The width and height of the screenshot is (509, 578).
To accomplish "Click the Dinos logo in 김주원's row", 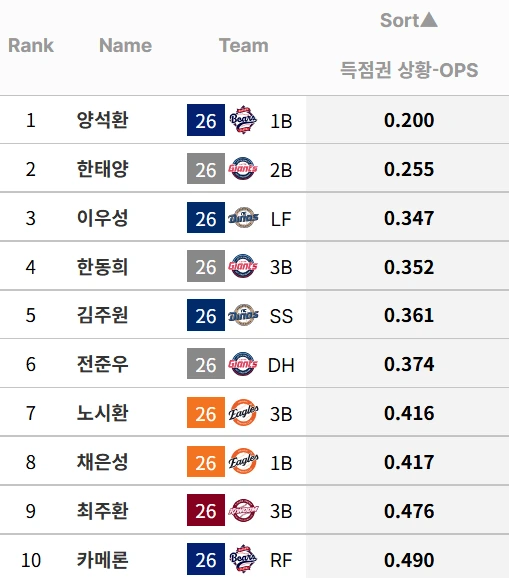I will coord(243,315).
